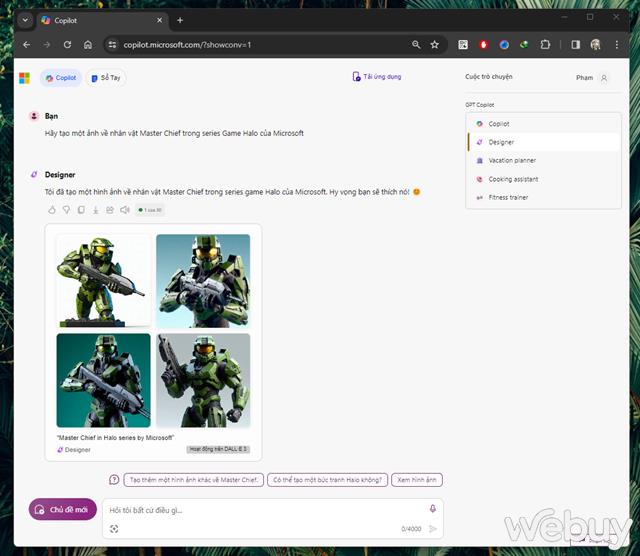The width and height of the screenshot is (640, 556).
Task: Open the Cuộc trò chuyện panel
Action: 489,77
